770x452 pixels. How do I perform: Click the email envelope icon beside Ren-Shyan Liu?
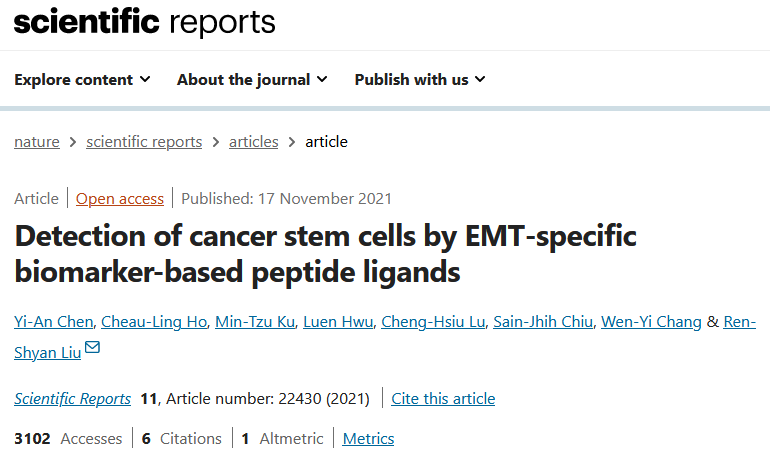point(92,347)
